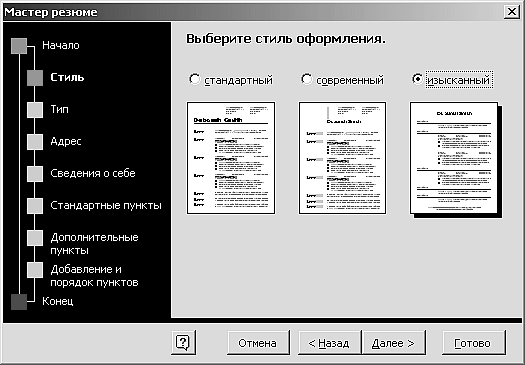The height and width of the screenshot is (365, 525).
Task: Proceed with the Далее button
Action: 394,343
